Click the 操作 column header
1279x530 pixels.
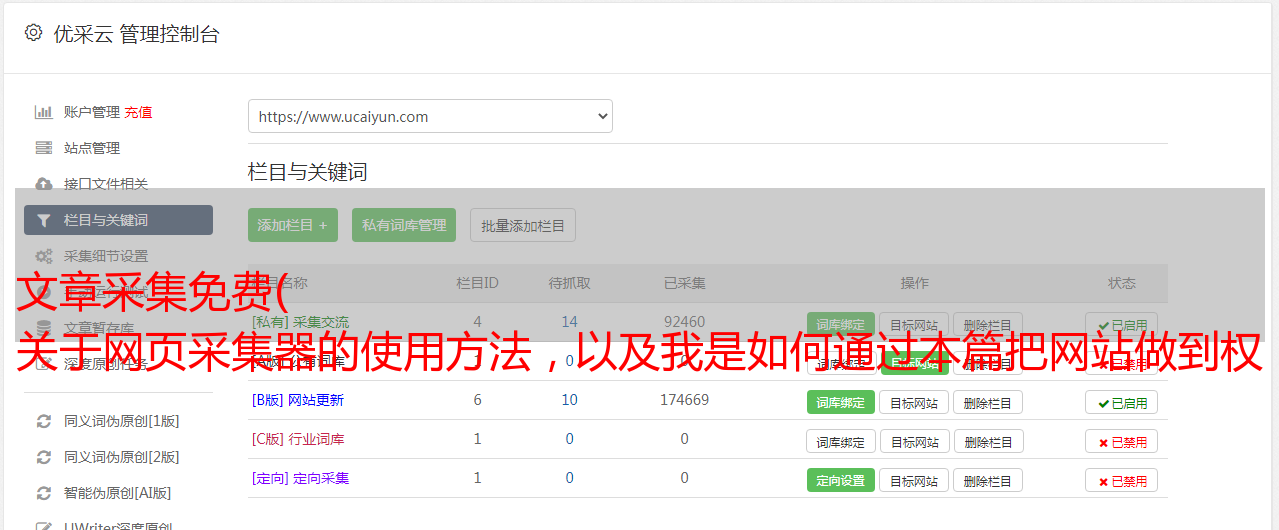915,283
